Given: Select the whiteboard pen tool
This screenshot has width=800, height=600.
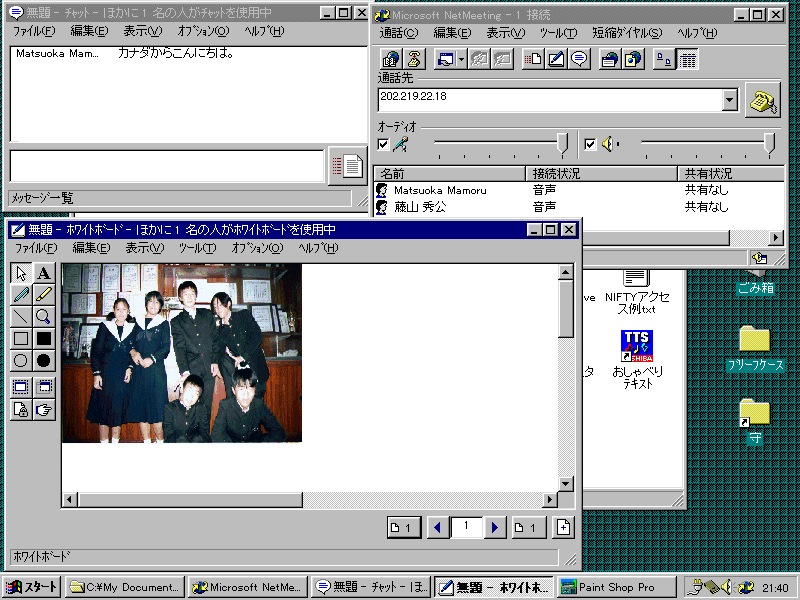Looking at the screenshot, I should tap(21, 295).
